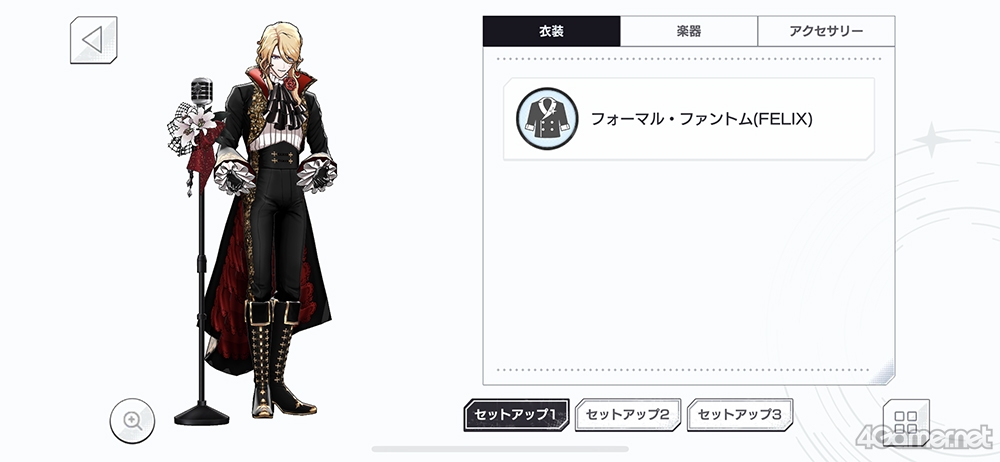Tap the home indicator bar at the bottom
1000x462 pixels.
500,449
